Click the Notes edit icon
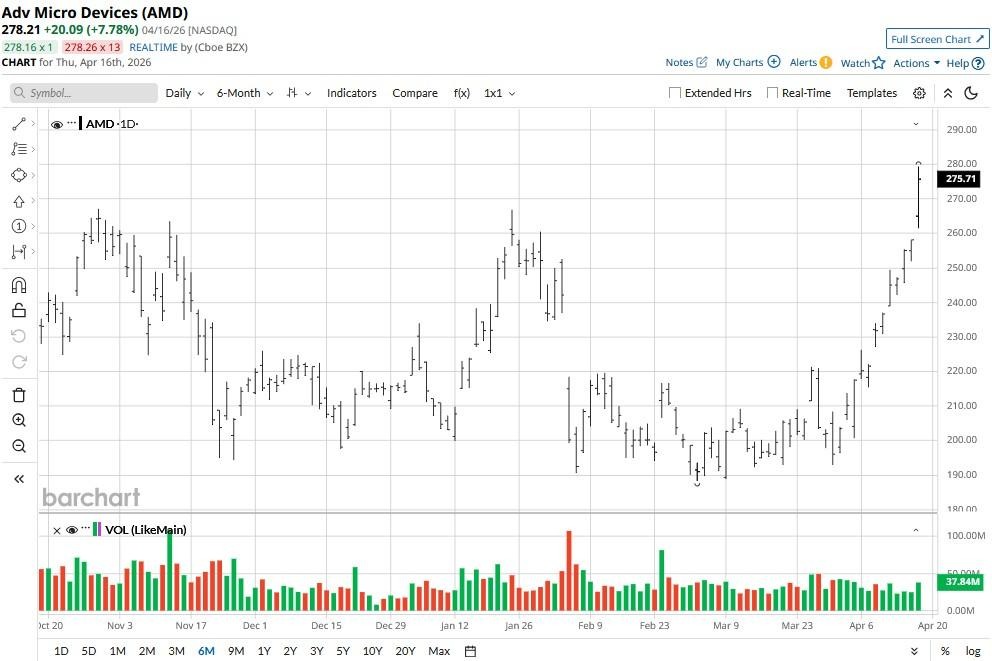 [702, 62]
